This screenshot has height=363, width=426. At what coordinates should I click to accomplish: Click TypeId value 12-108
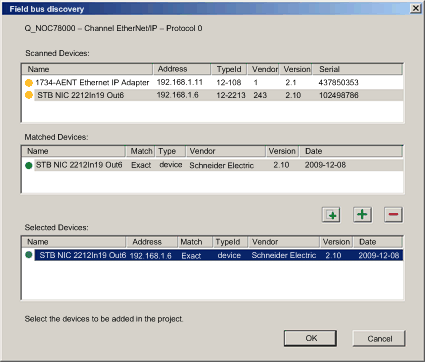coord(229,82)
